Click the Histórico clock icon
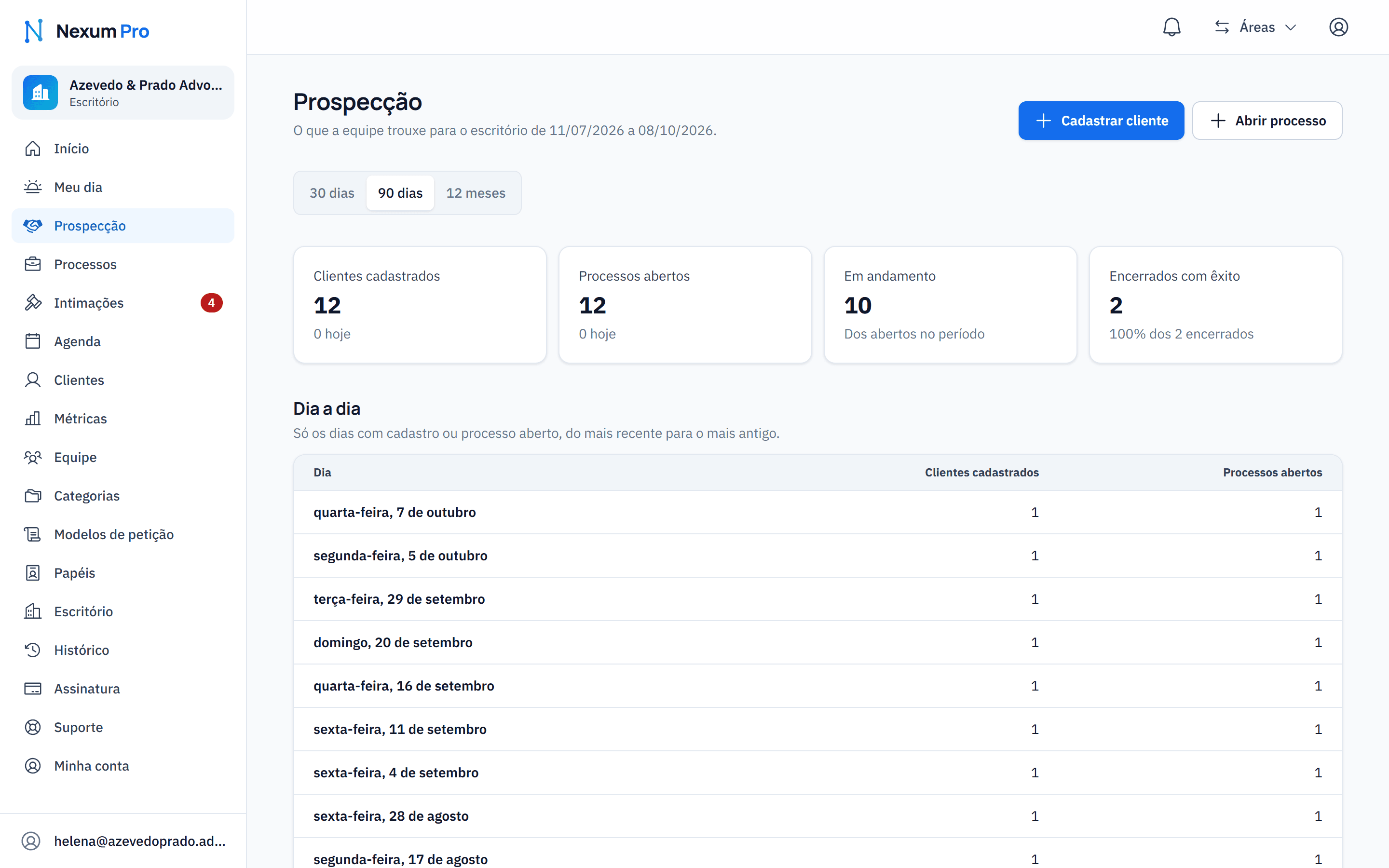The image size is (1389, 868). [33, 650]
